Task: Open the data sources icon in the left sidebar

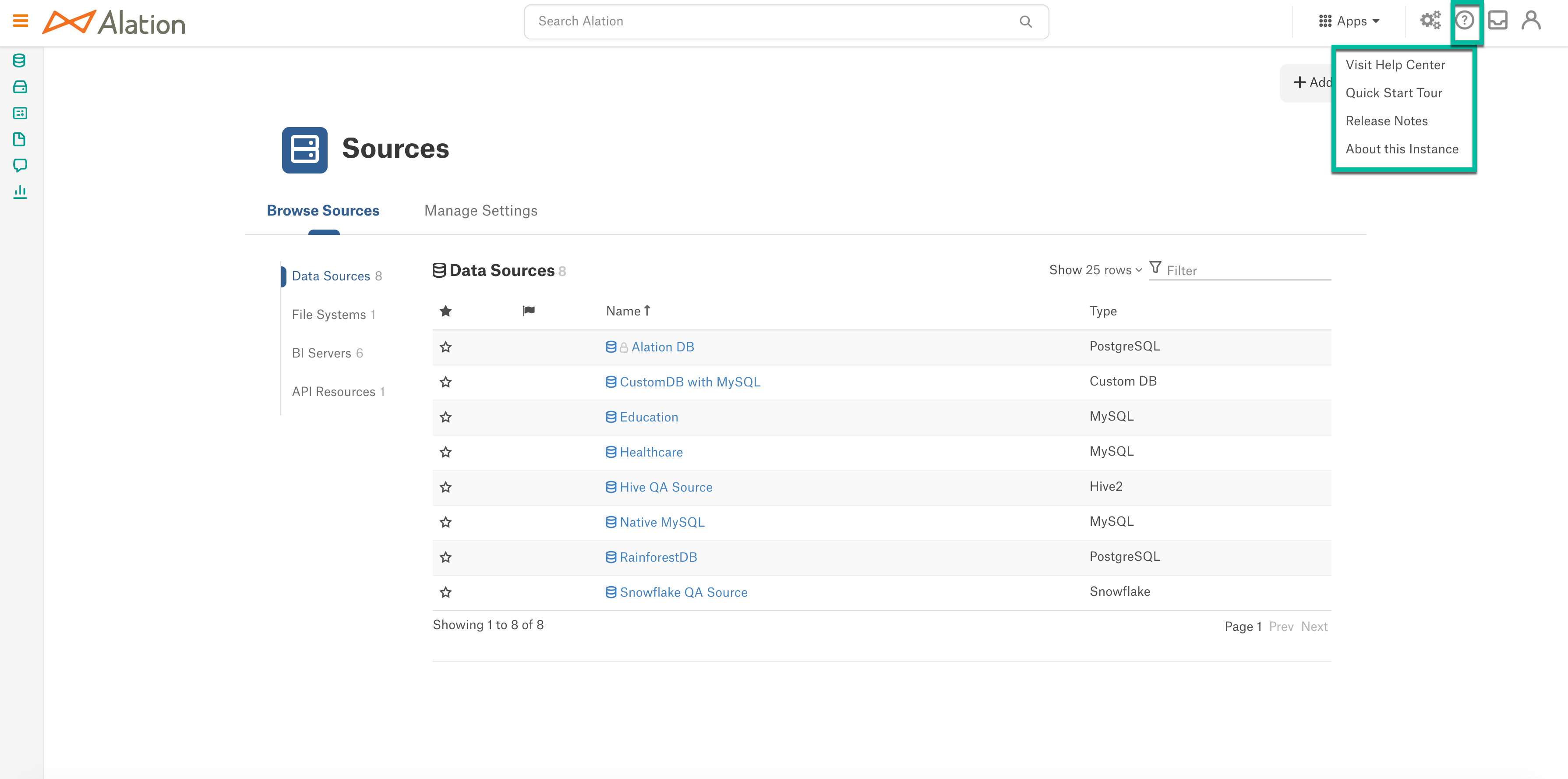Action: tap(19, 61)
